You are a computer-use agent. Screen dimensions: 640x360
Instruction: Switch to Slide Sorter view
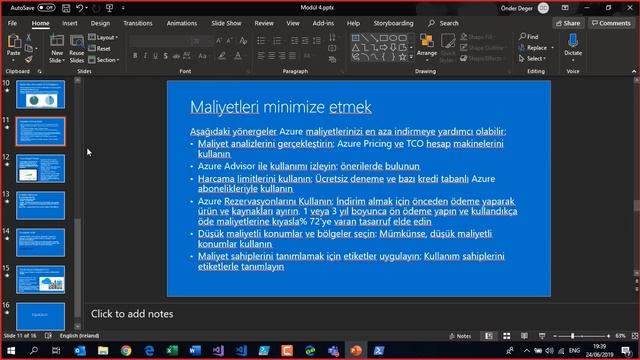tap(507, 336)
